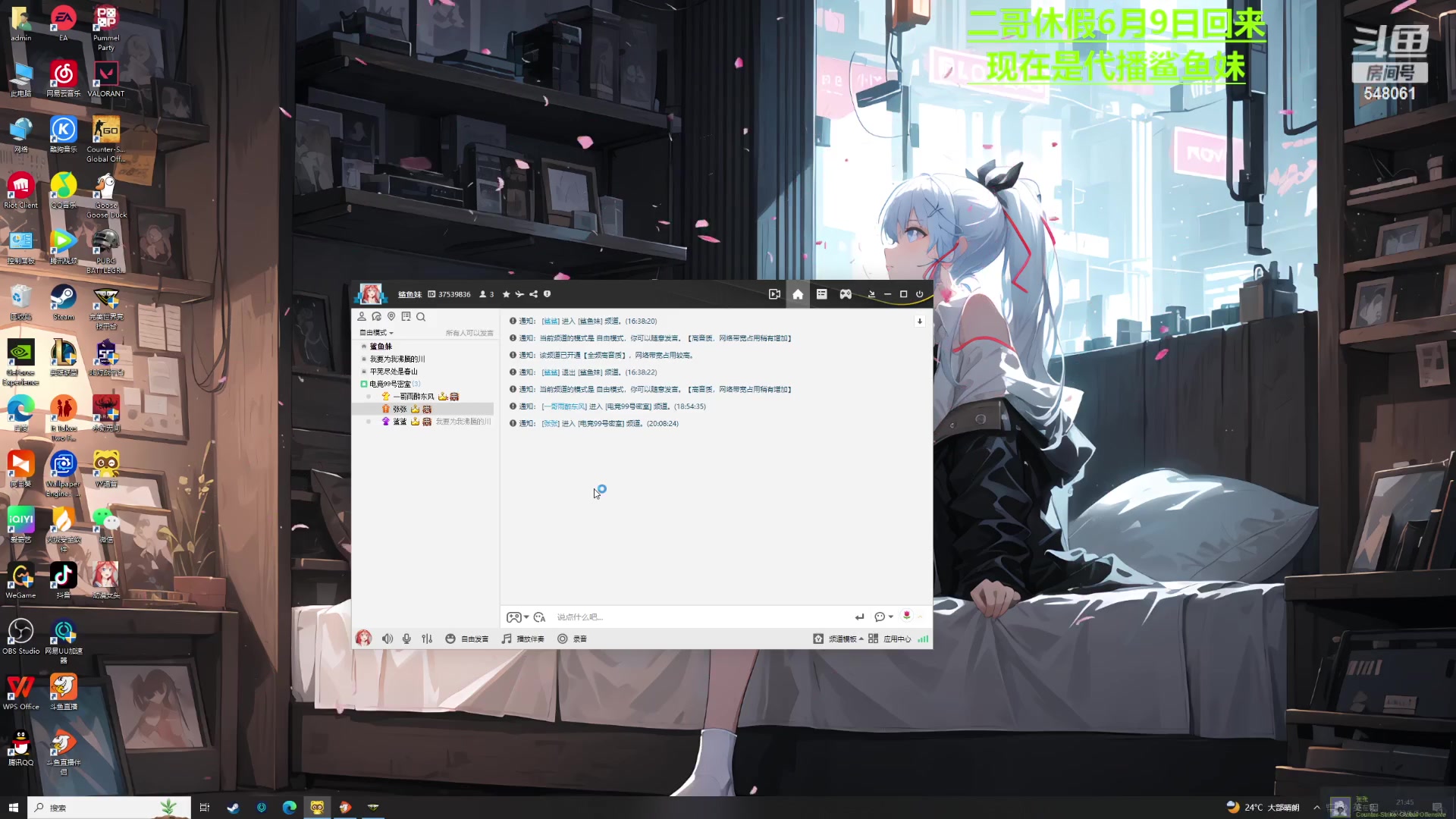Select 平芜尽处是春山 channel
Image resolution: width=1456 pixels, height=819 pixels.
click(x=394, y=372)
